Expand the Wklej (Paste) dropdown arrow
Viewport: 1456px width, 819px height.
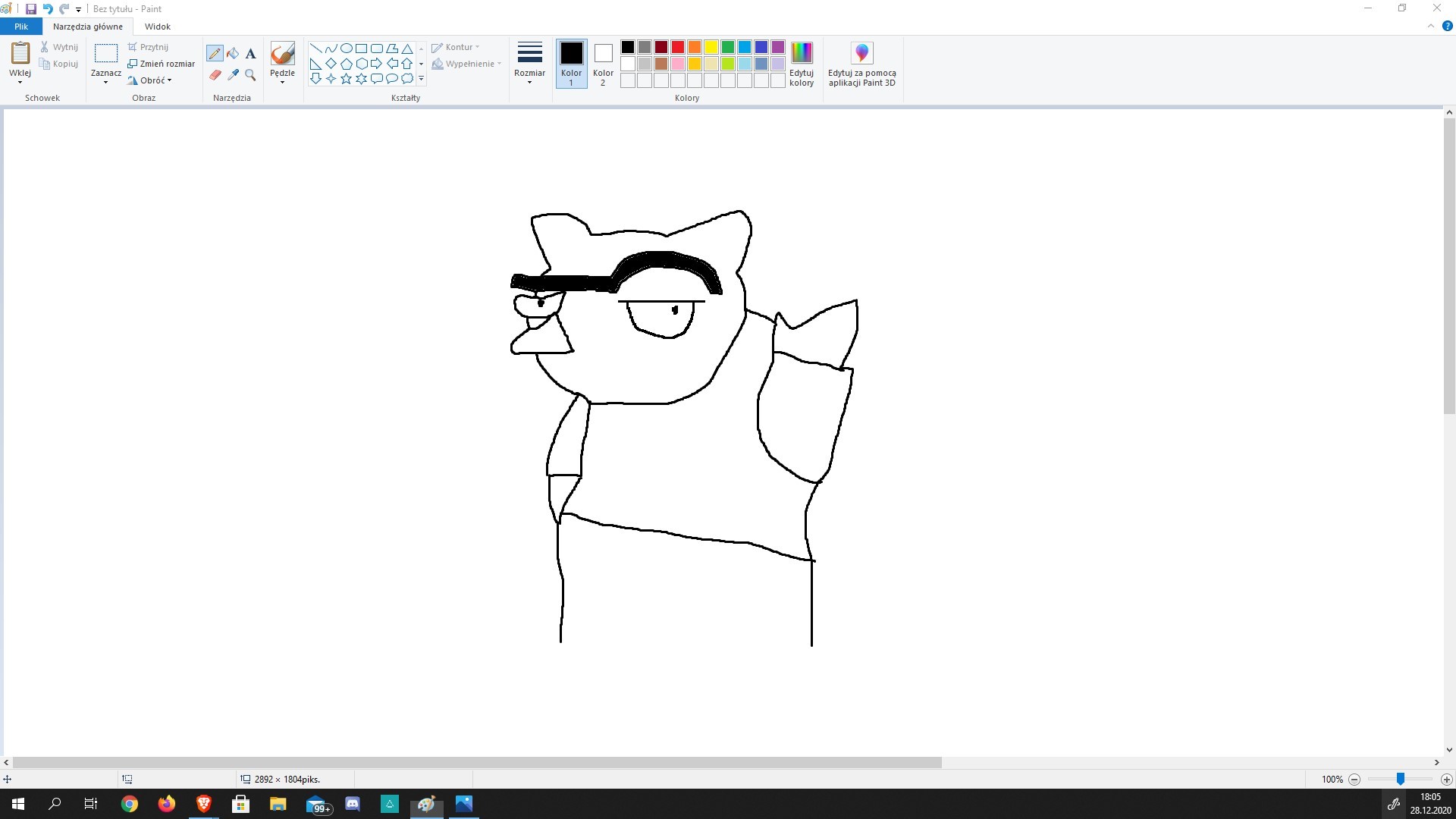(20, 82)
